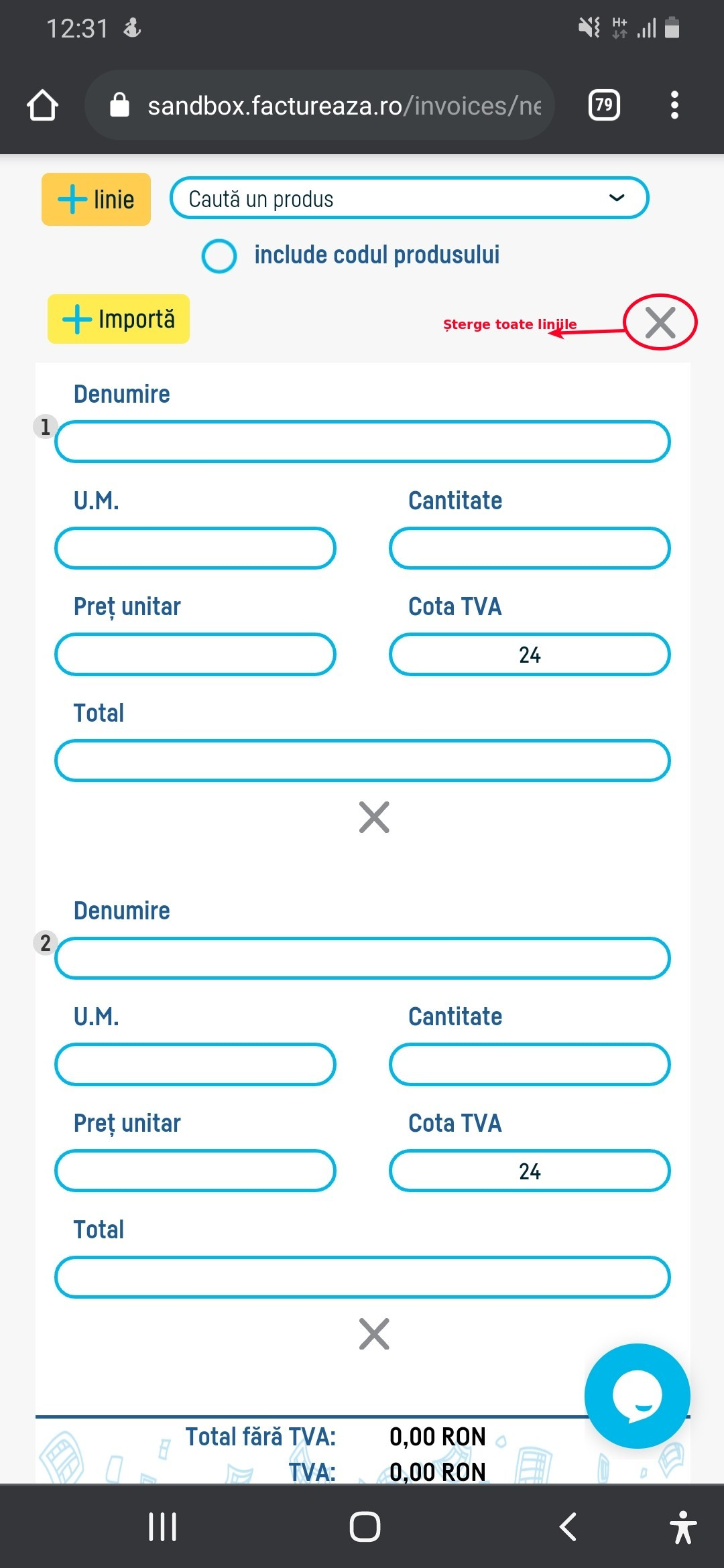Viewport: 724px width, 1568px height.
Task: Tap the Chrome home icon
Action: [x=42, y=105]
